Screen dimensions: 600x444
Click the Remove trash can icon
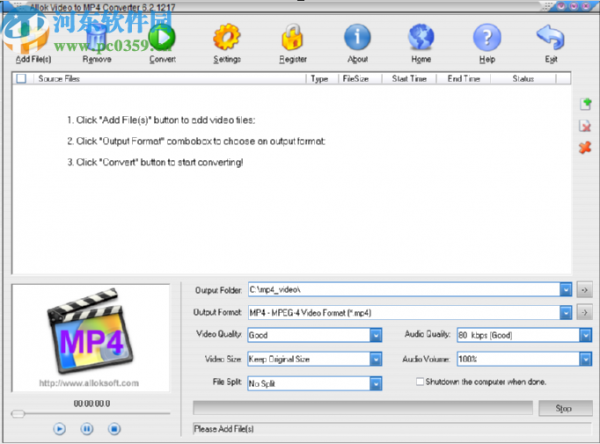click(96, 37)
